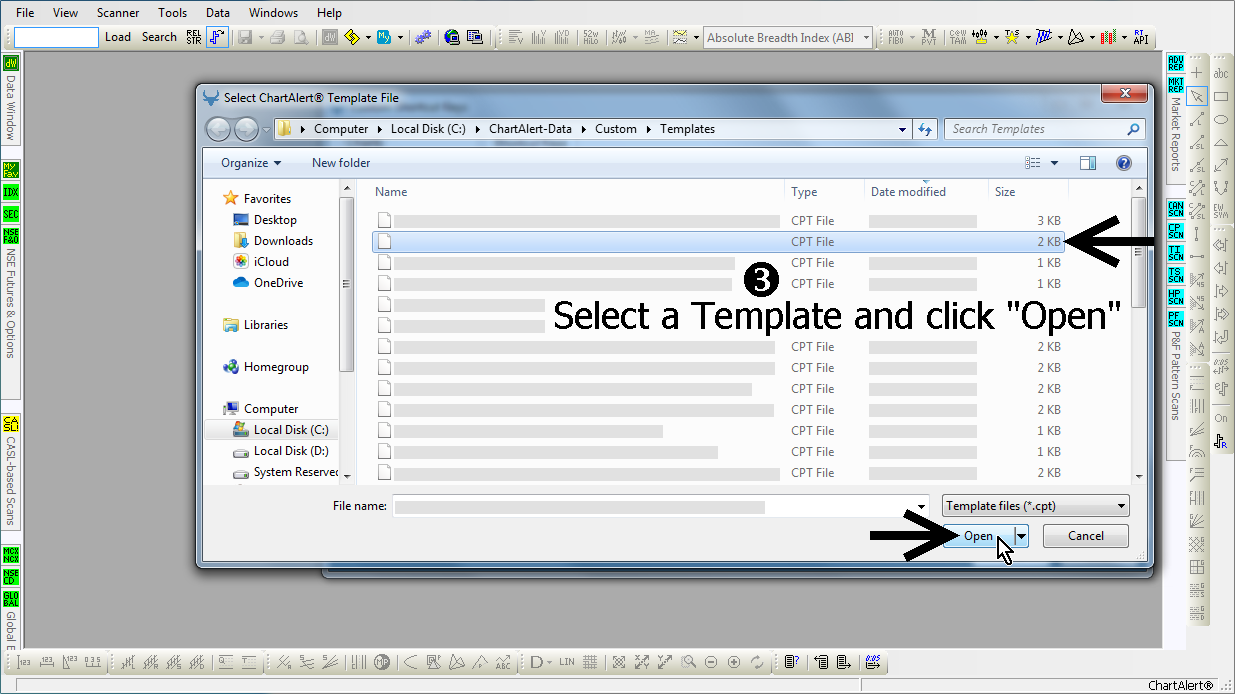Viewport: 1235px width, 694px height.
Task: Open the Data menu
Action: coord(217,13)
